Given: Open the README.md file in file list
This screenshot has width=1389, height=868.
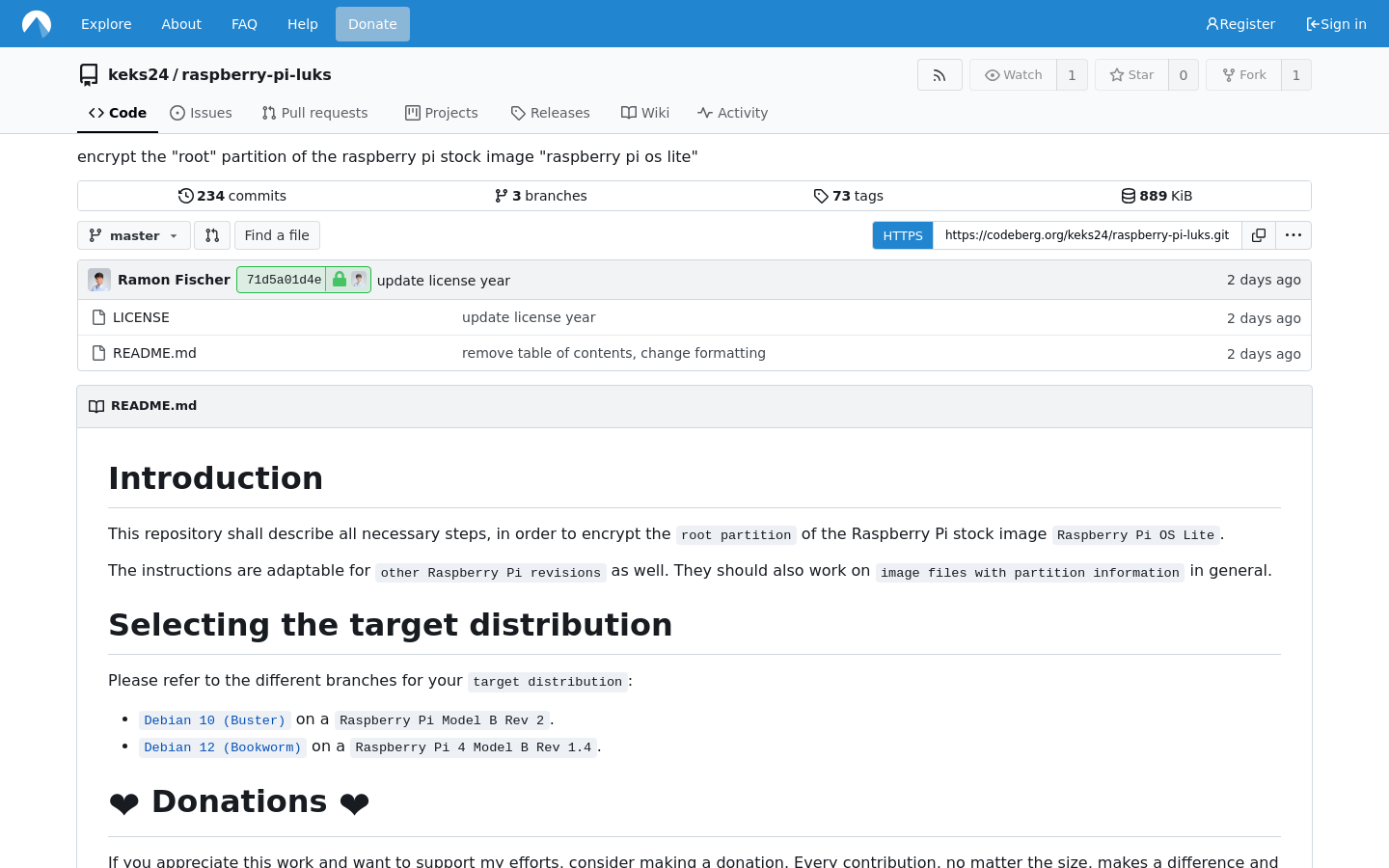Looking at the screenshot, I should (154, 353).
